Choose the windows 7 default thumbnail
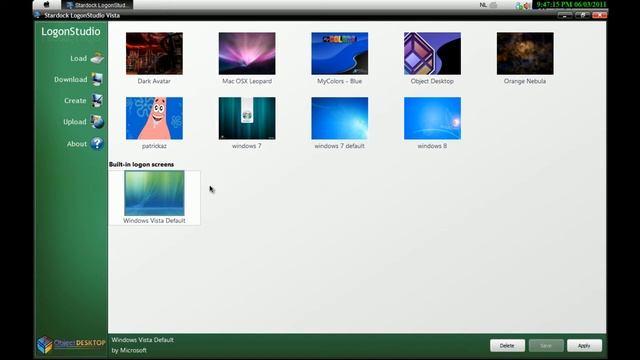This screenshot has height=360, width=640. tap(340, 118)
